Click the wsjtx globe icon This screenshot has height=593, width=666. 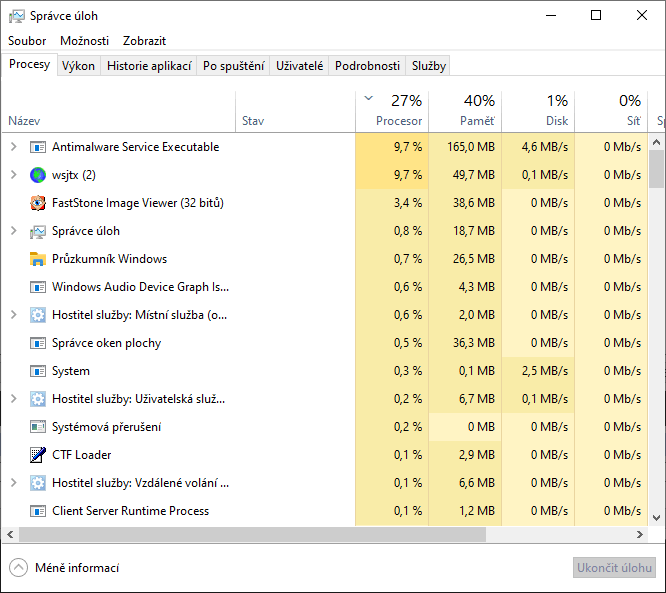tap(38, 175)
